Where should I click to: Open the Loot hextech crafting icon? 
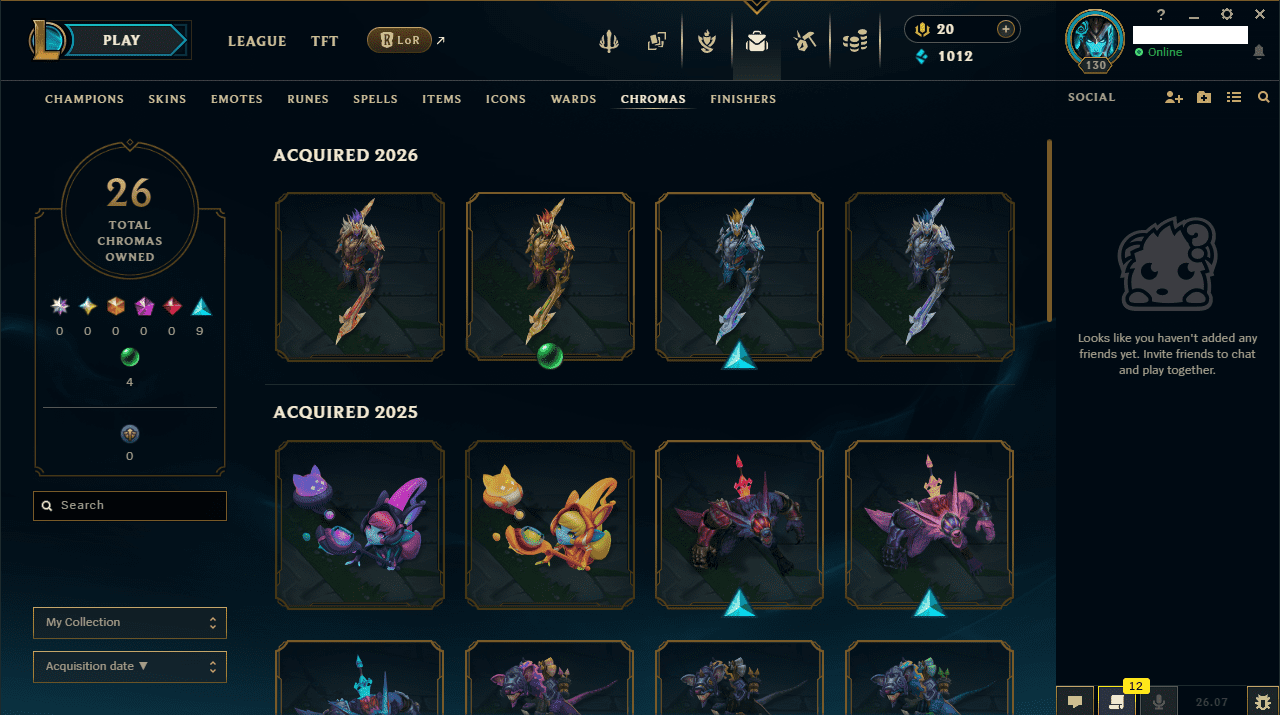click(x=805, y=41)
